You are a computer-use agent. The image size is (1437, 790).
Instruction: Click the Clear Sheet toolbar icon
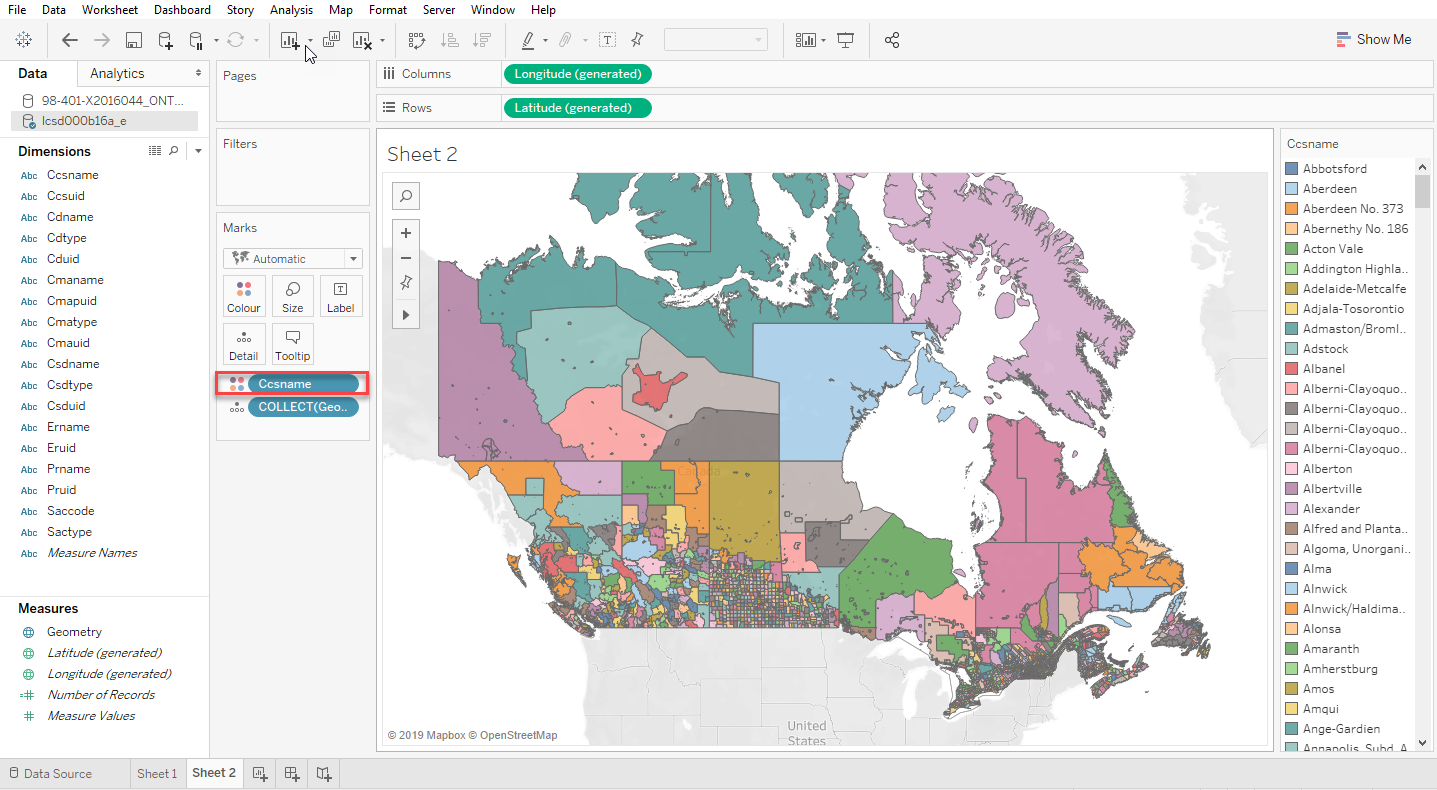point(362,40)
